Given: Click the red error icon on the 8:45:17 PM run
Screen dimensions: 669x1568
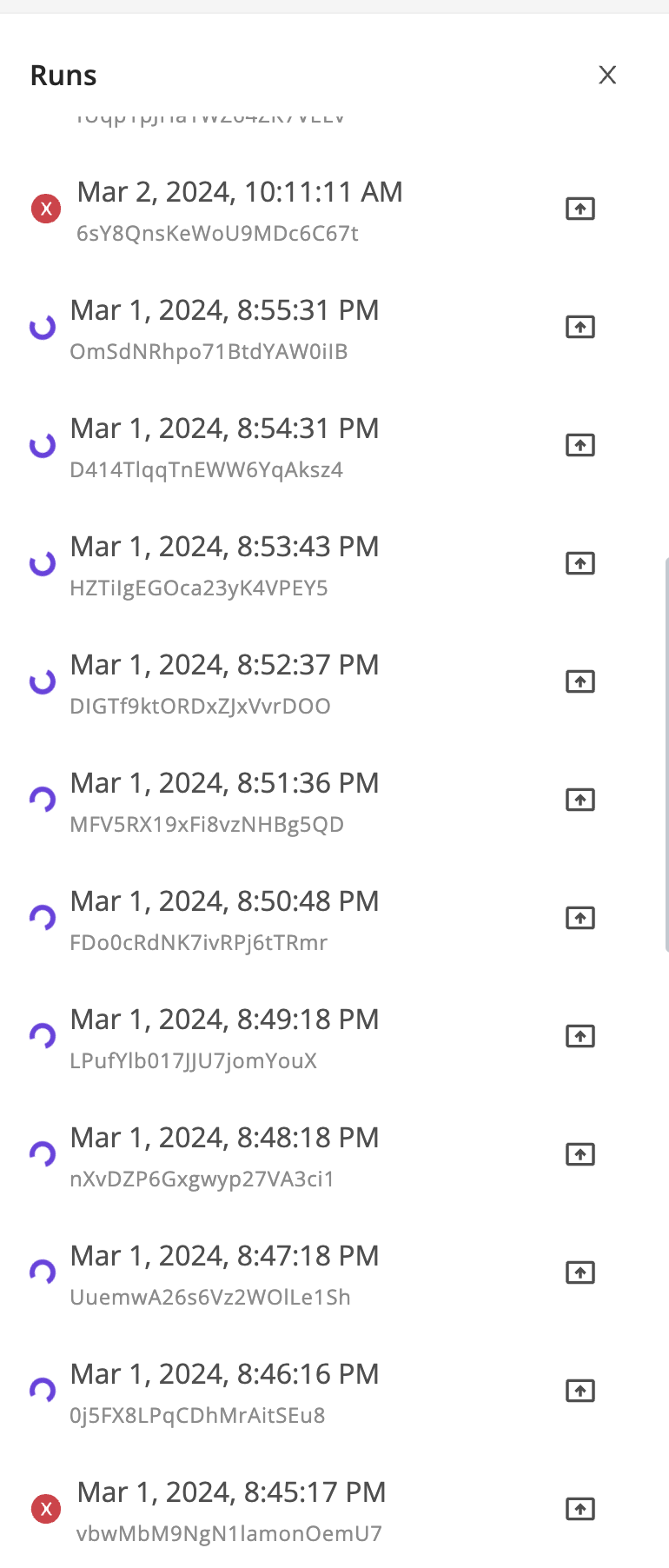Looking at the screenshot, I should 46,1509.
